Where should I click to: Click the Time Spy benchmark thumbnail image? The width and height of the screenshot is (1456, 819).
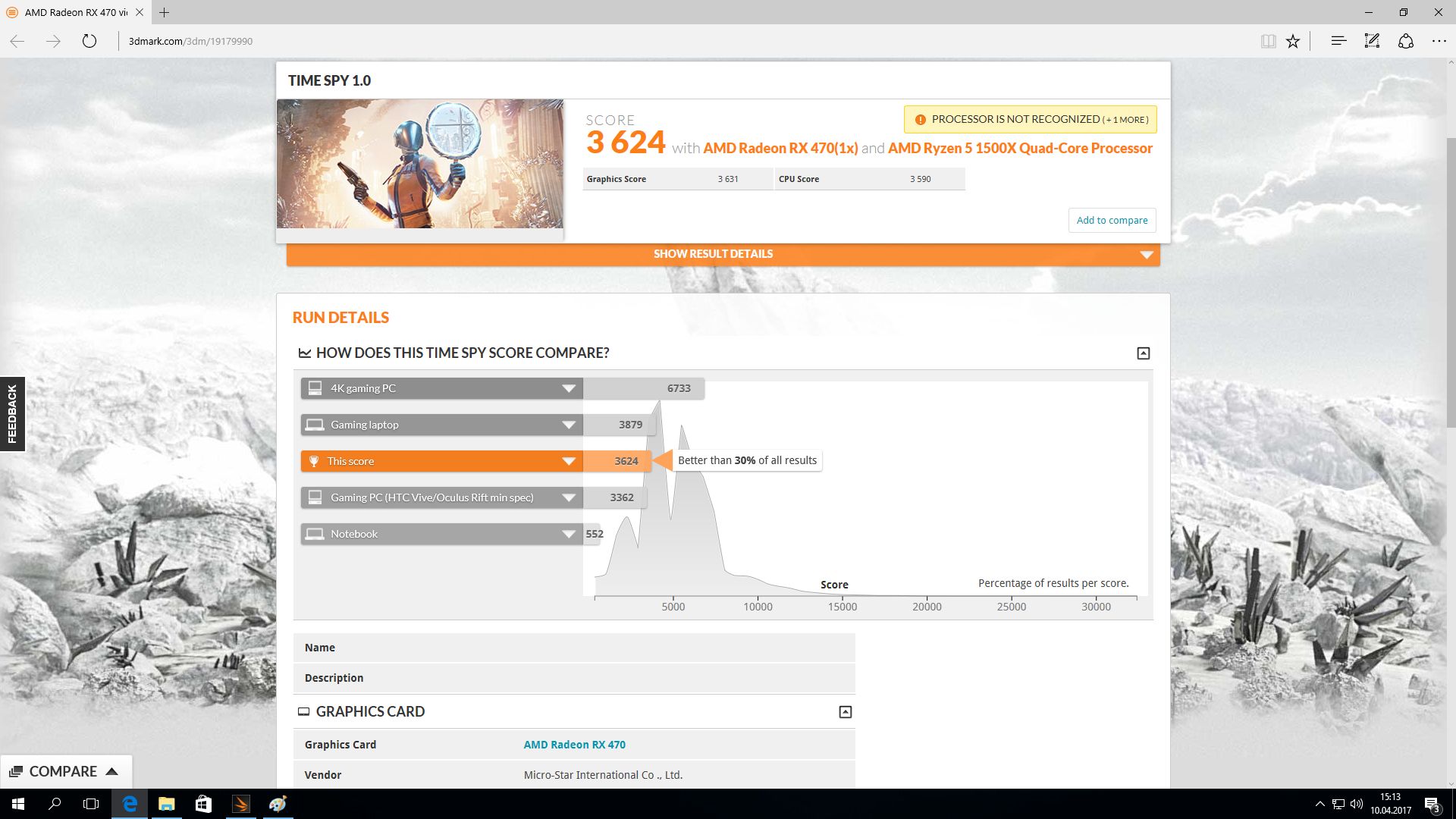pyautogui.click(x=419, y=164)
